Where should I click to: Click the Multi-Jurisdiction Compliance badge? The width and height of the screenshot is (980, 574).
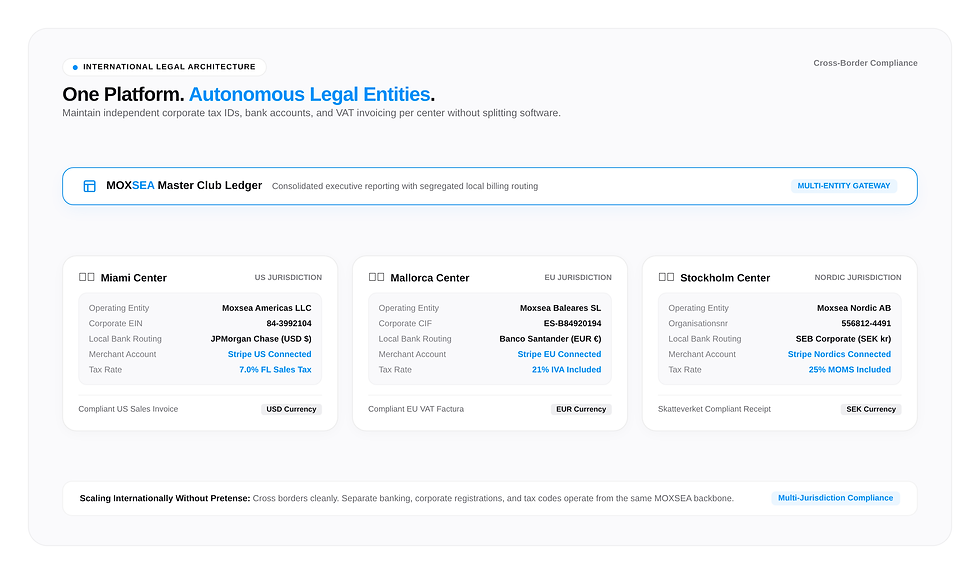pyautogui.click(x=835, y=498)
